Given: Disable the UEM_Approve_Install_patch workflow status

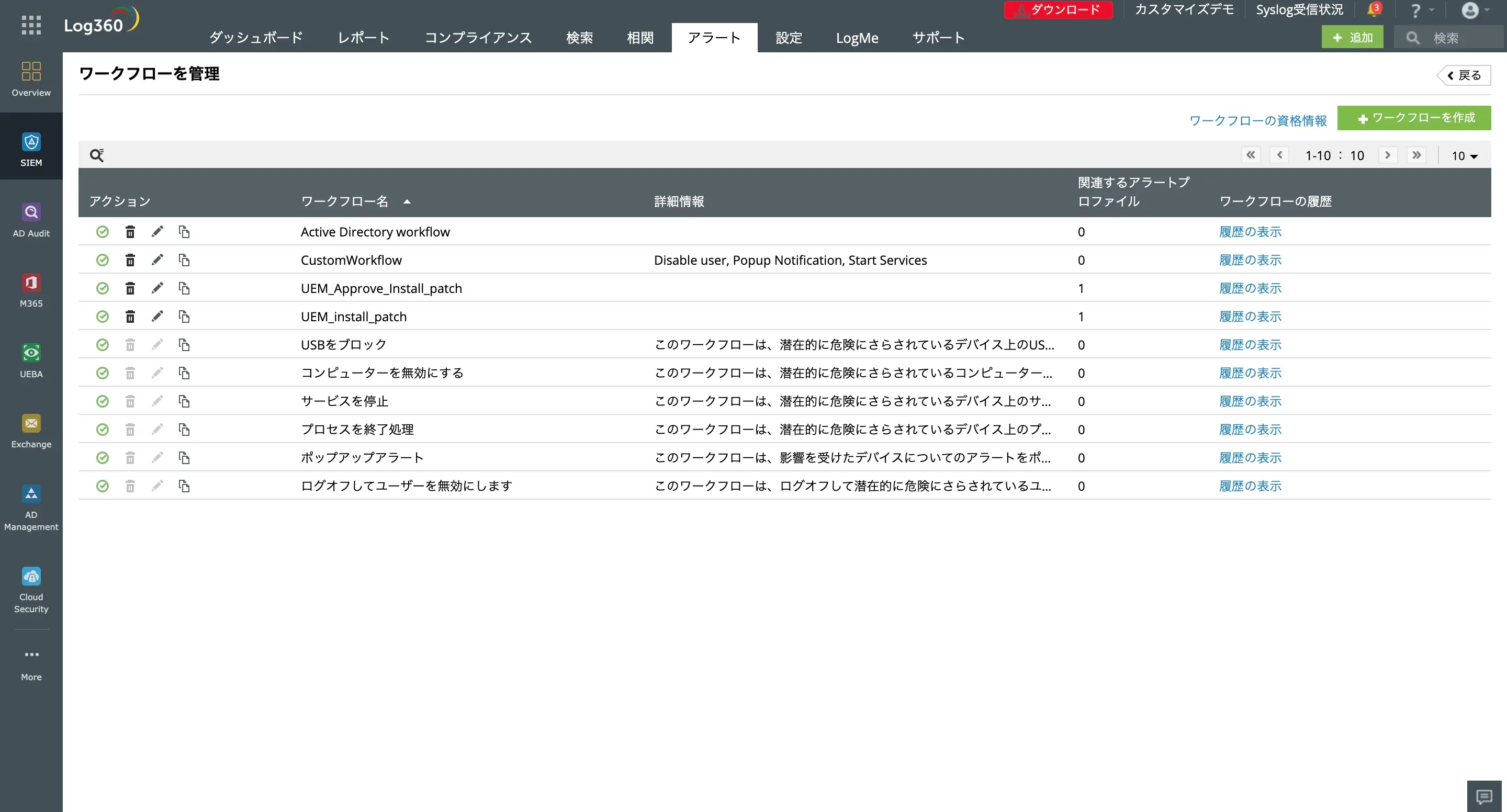Looking at the screenshot, I should pyautogui.click(x=103, y=288).
